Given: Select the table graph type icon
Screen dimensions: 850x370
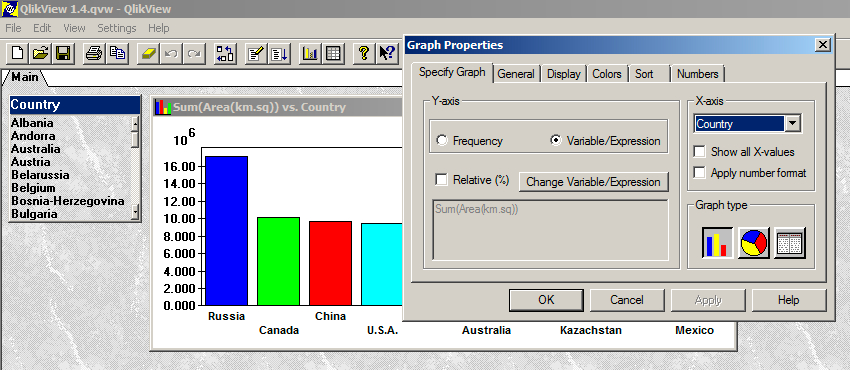Looking at the screenshot, I should coord(789,243).
